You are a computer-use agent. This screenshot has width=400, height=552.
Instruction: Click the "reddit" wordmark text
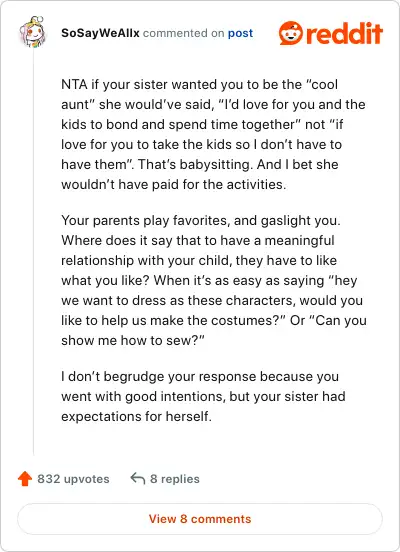point(344,33)
